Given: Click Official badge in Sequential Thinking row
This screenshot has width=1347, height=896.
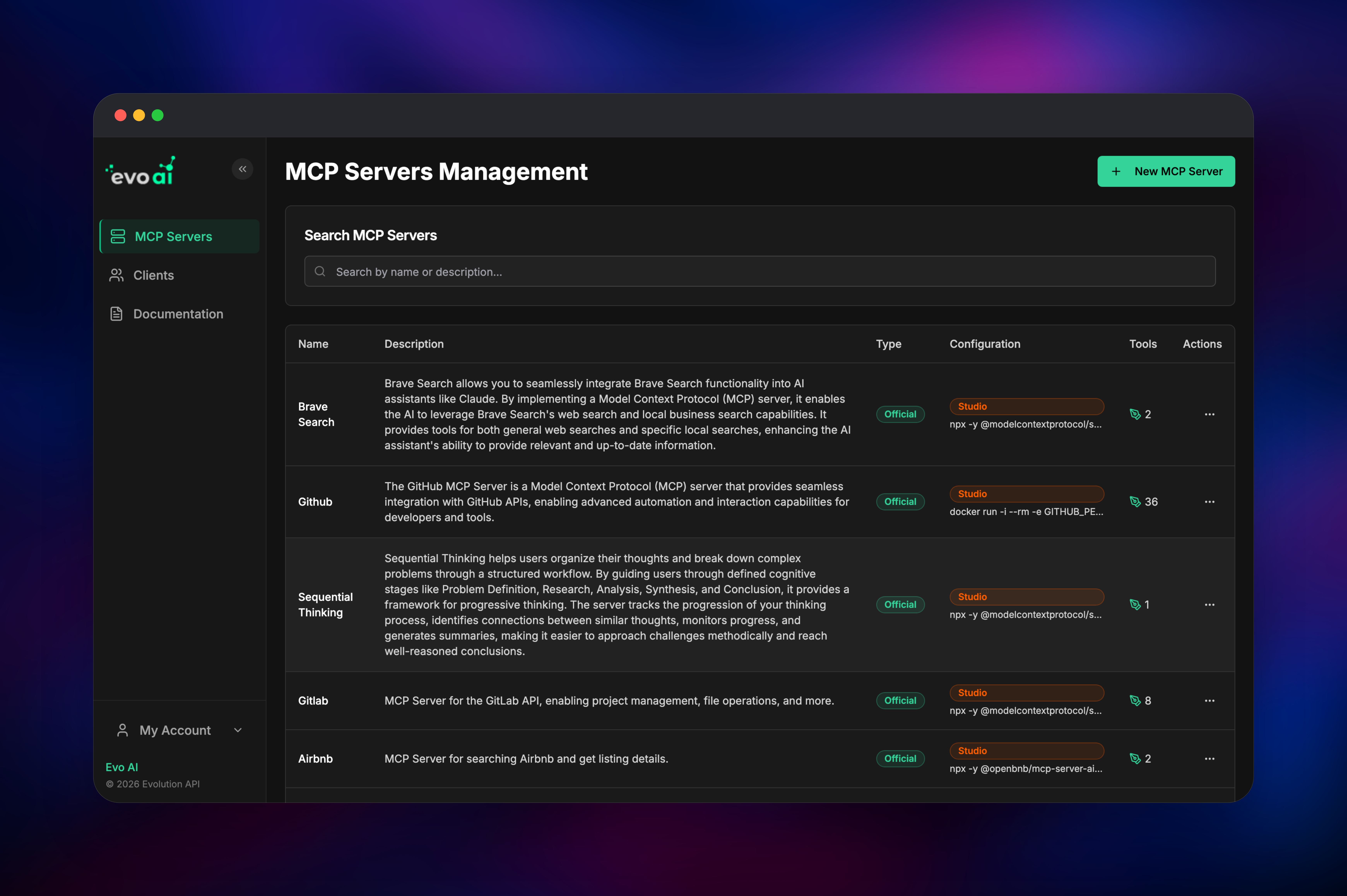Looking at the screenshot, I should 900,605.
